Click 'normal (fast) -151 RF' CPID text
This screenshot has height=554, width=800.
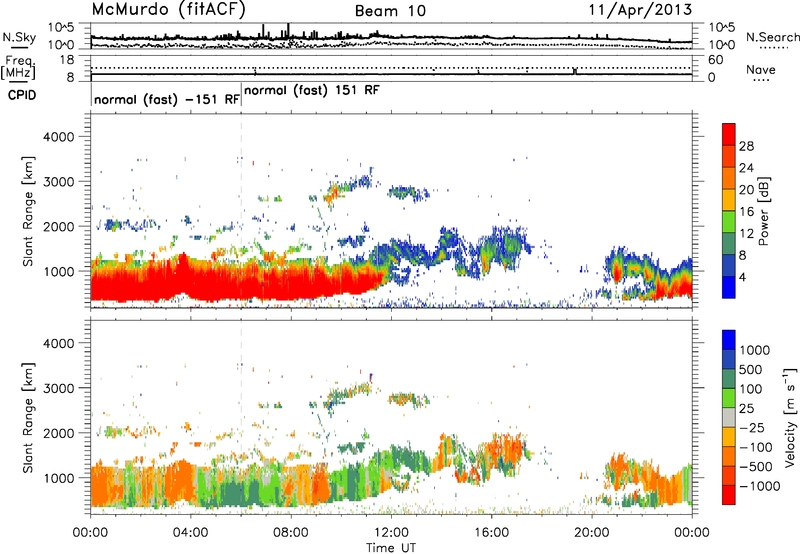(166, 100)
